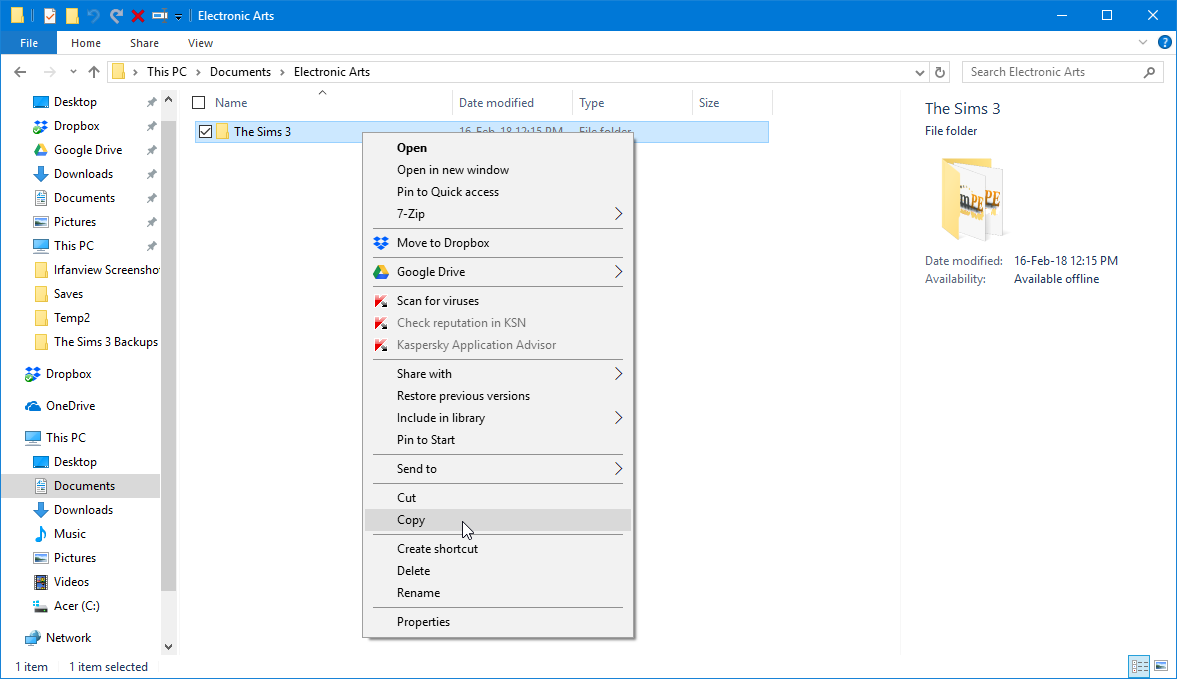Open the View ribbon tab
Image resolution: width=1177 pixels, height=679 pixels.
click(200, 43)
